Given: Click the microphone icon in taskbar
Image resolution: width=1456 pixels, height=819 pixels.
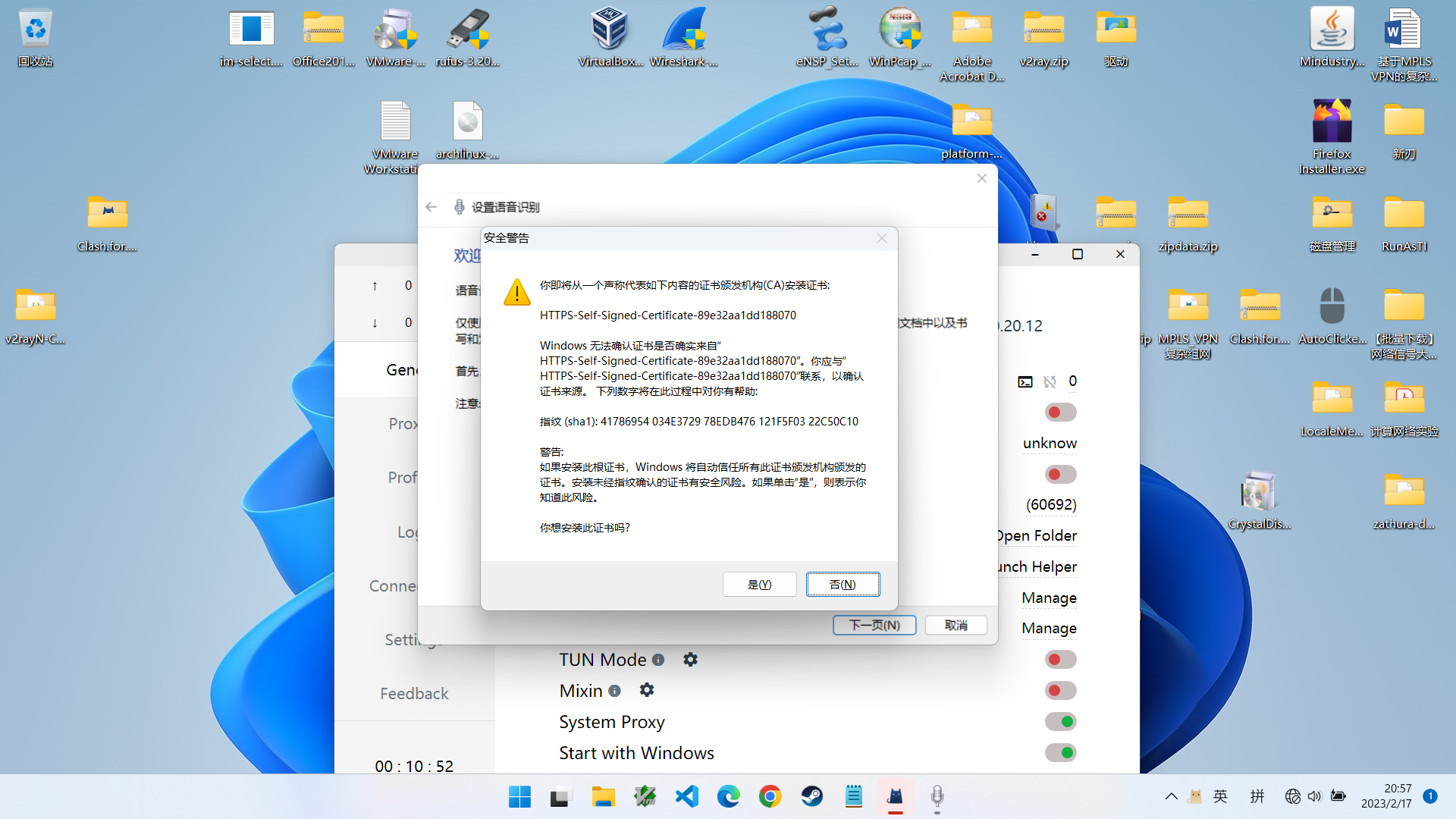Looking at the screenshot, I should tap(937, 796).
